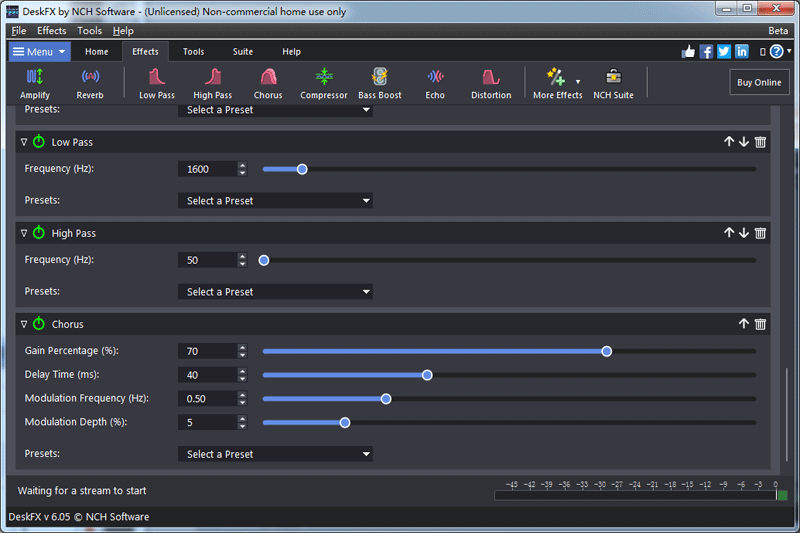The height and width of the screenshot is (533, 800).
Task: Delete the Low Pass effect with trash icon
Action: coord(760,142)
